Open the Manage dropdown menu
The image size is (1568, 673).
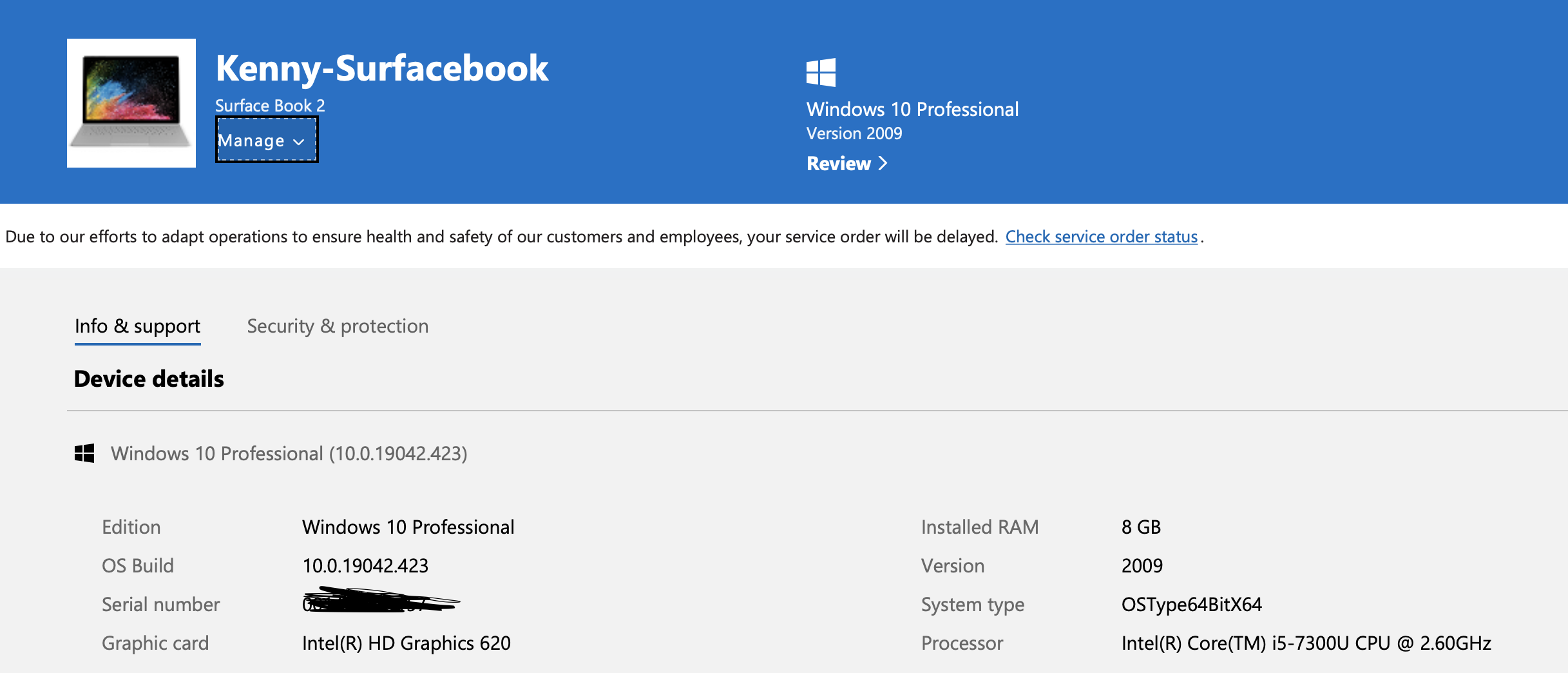266,141
